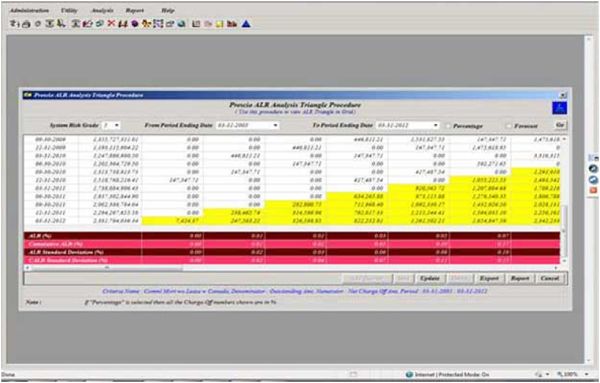Image resolution: width=600 pixels, height=383 pixels.
Task: Click the binoculars find icon in toolbar
Action: (123, 24)
